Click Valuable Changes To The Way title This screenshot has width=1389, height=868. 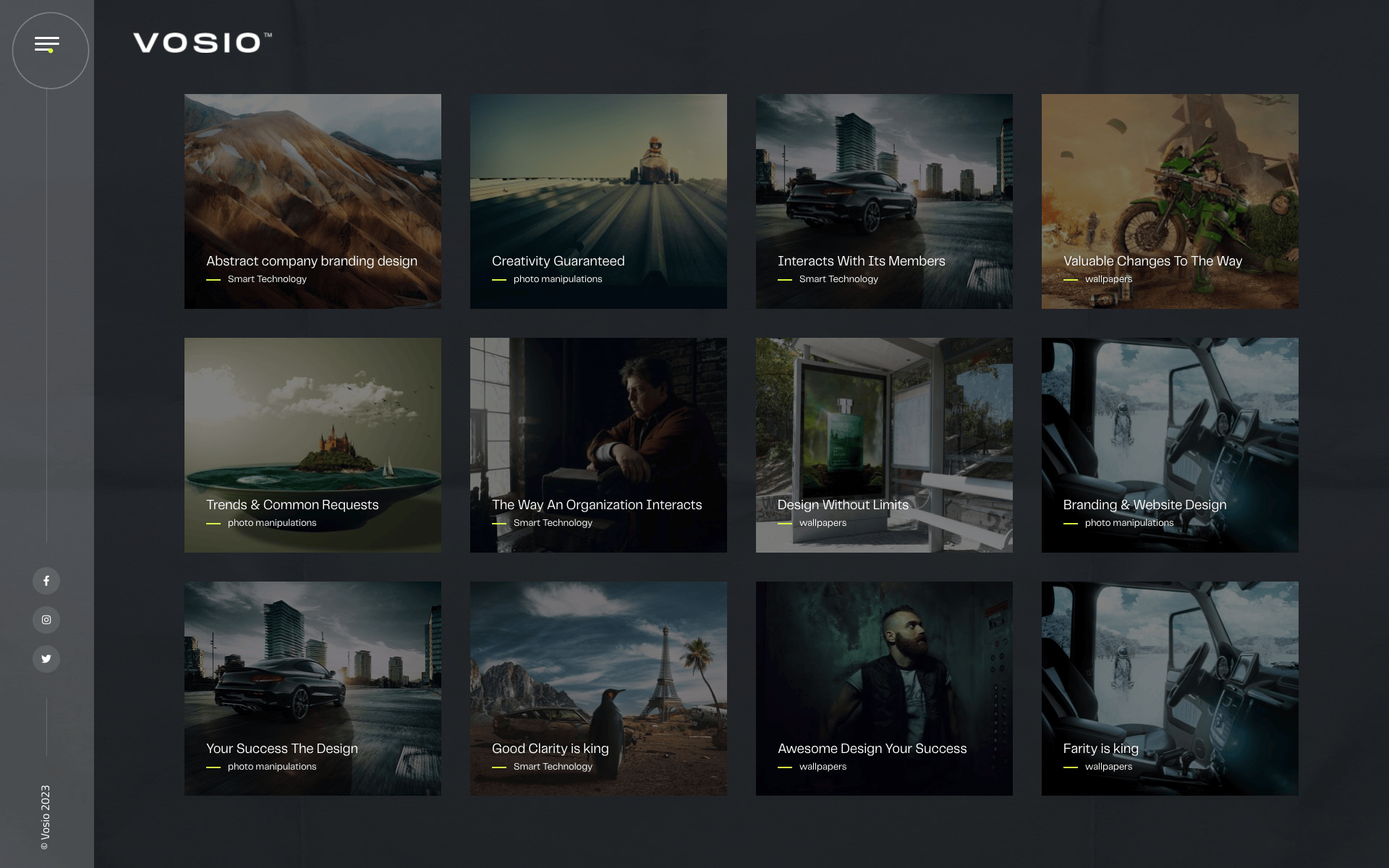pyautogui.click(x=1152, y=261)
